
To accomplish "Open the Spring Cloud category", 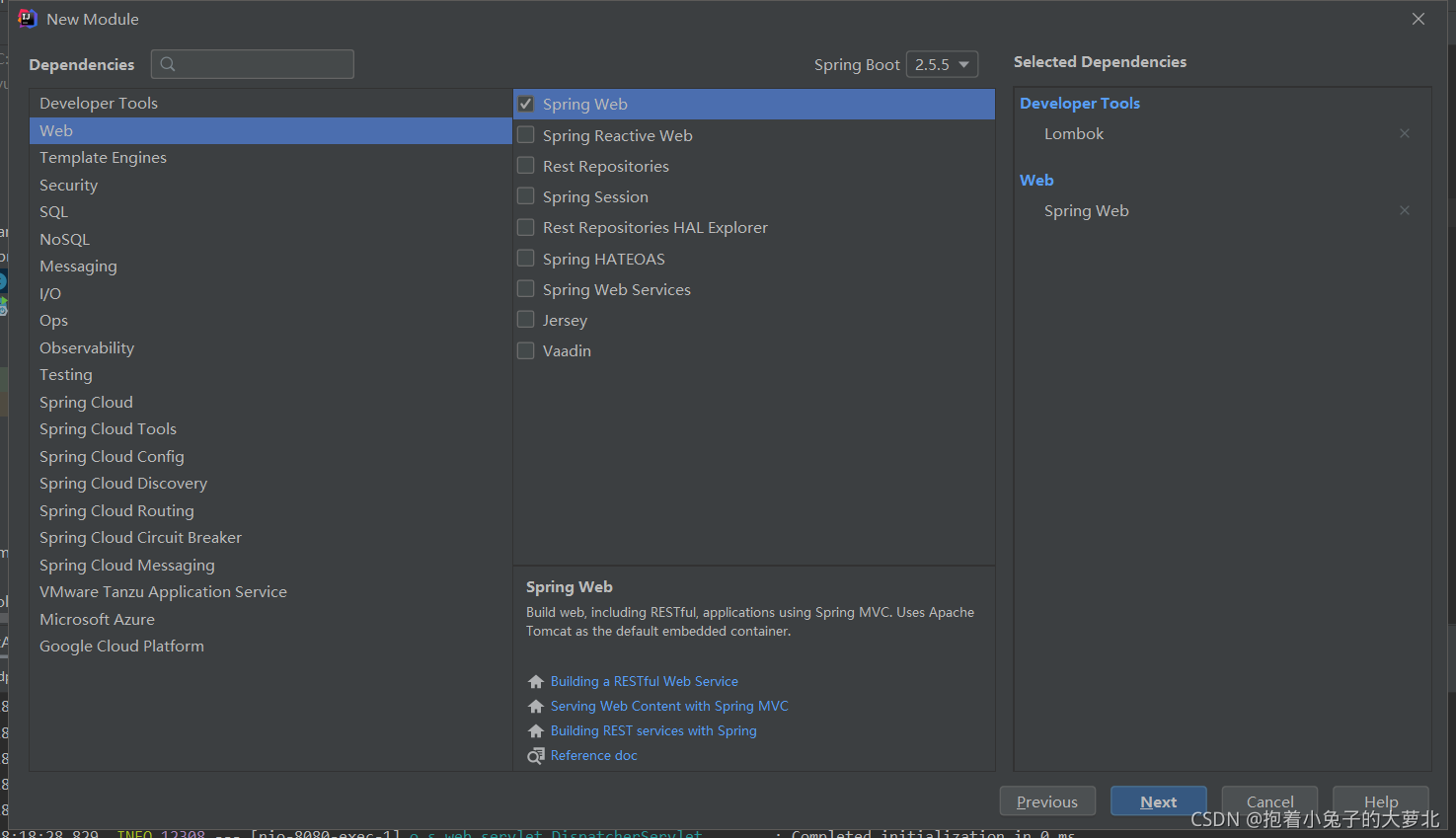I will 270,402.
